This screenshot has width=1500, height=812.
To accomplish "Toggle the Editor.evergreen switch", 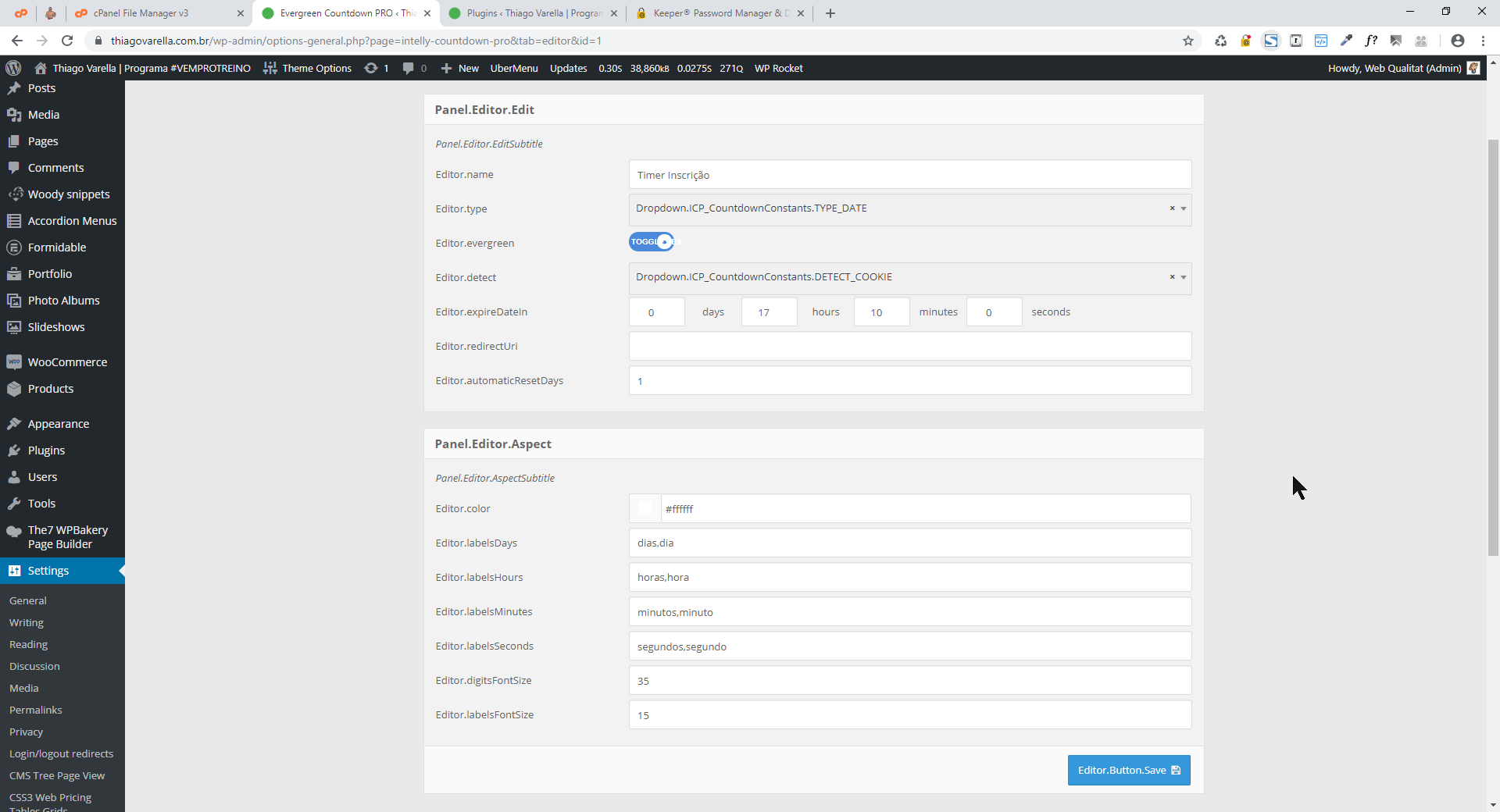I will click(x=652, y=242).
